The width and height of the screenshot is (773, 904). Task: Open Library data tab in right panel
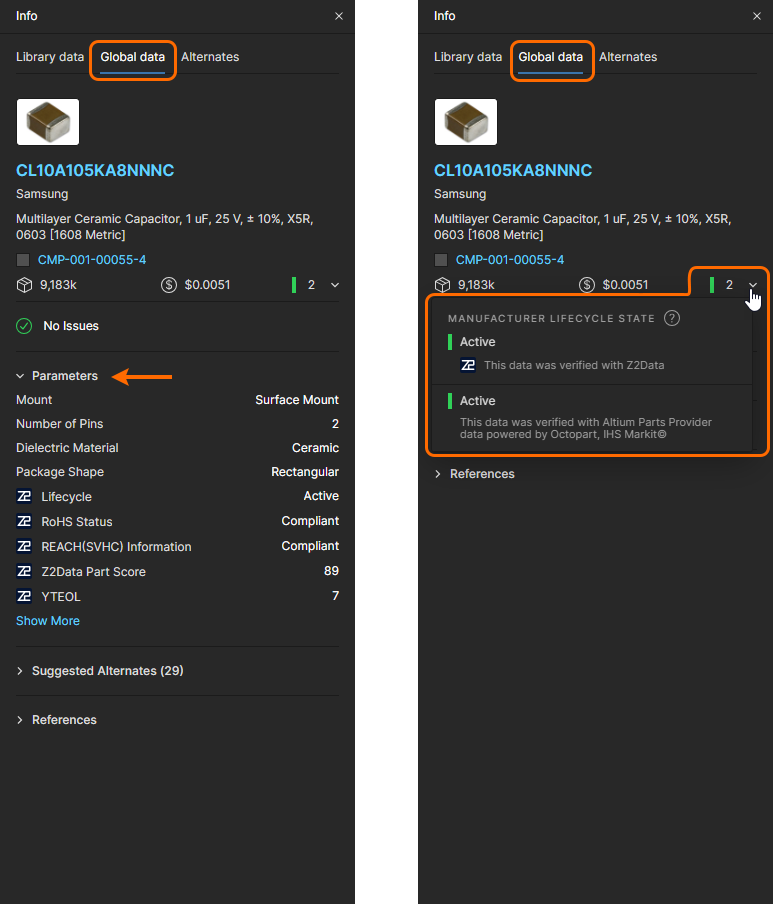[468, 57]
